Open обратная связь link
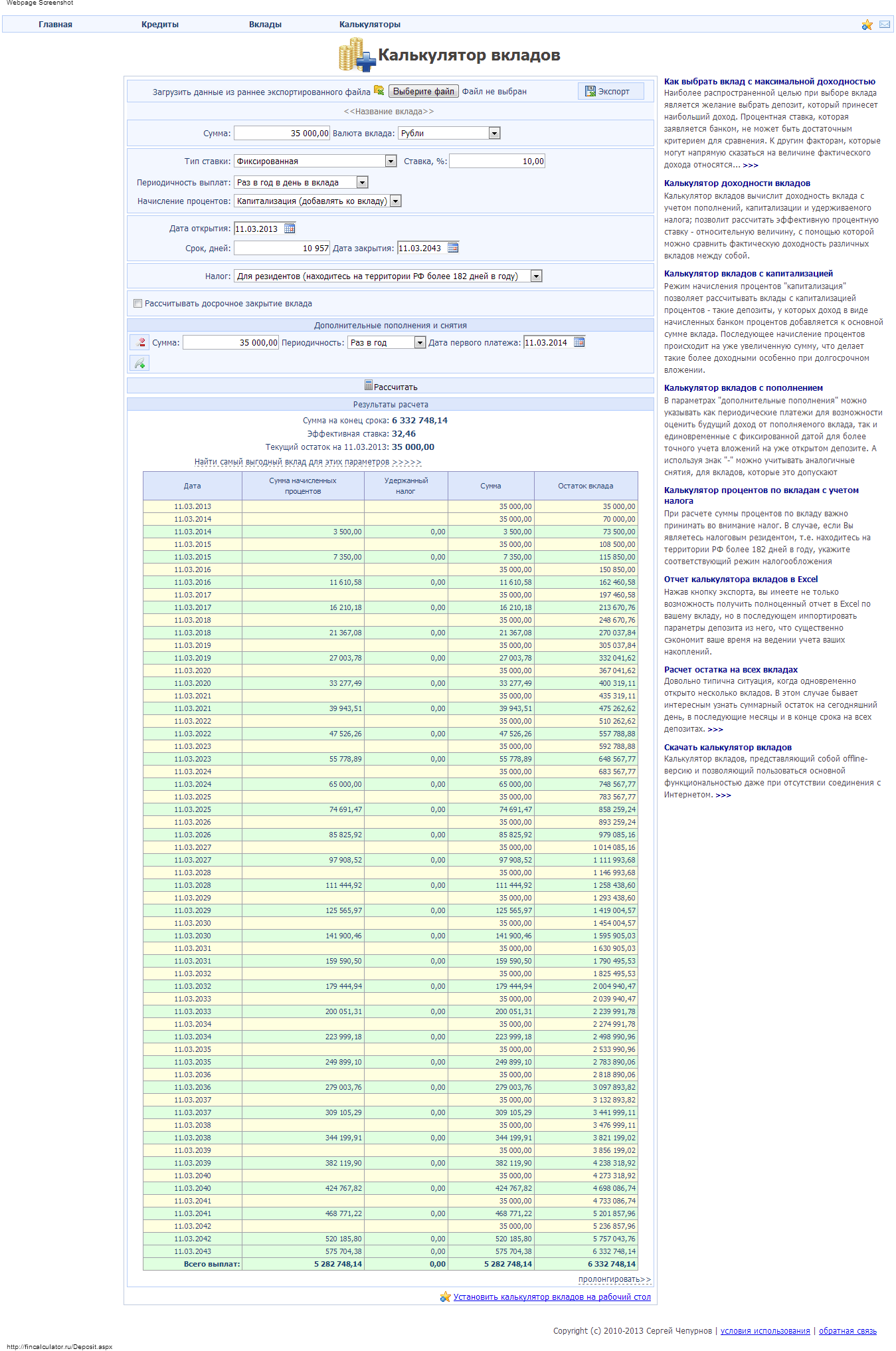The height and width of the screenshot is (1351, 896). click(x=848, y=1330)
